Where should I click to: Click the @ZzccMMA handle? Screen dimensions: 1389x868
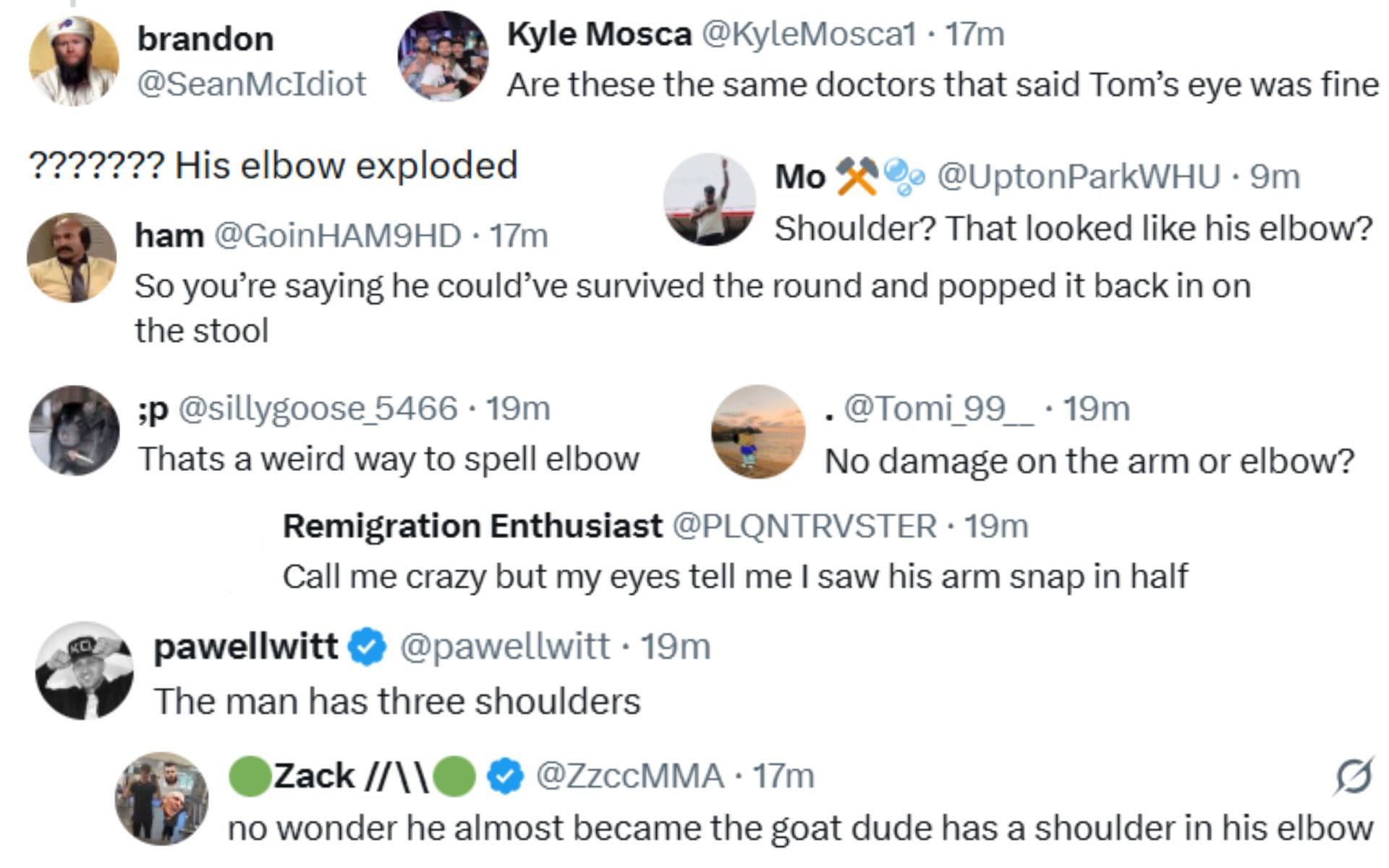point(629,777)
